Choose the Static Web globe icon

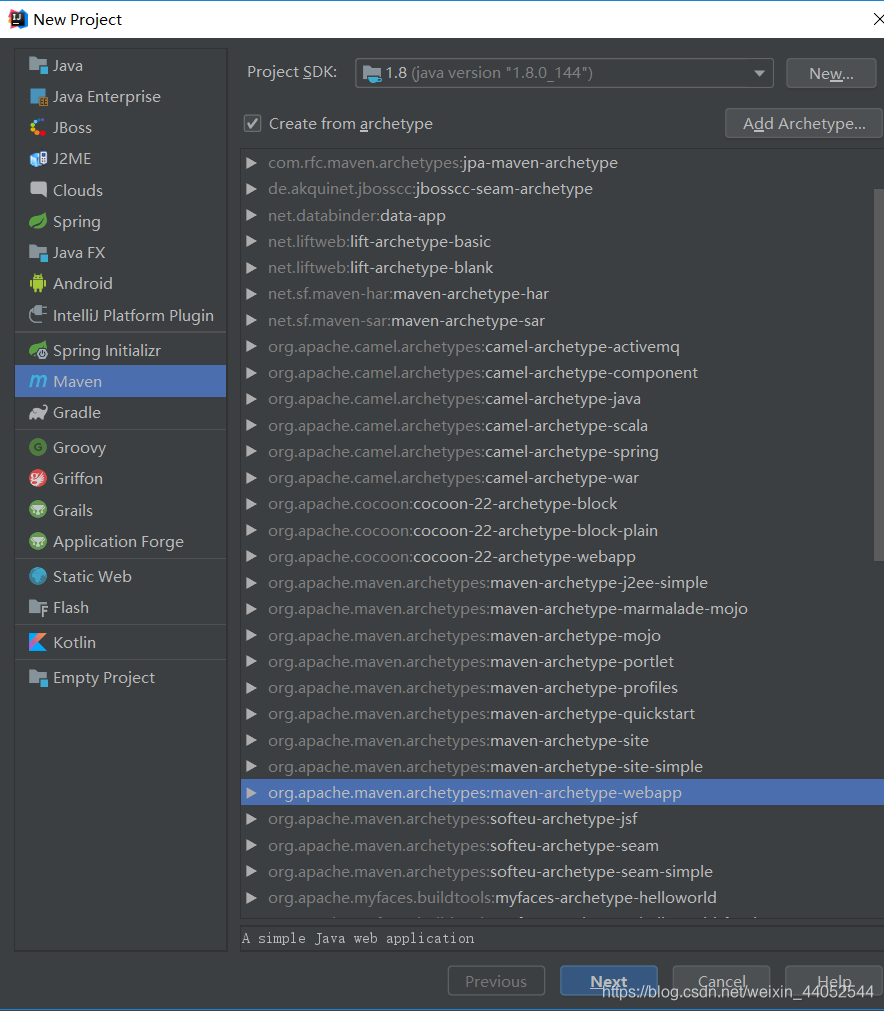pos(38,576)
